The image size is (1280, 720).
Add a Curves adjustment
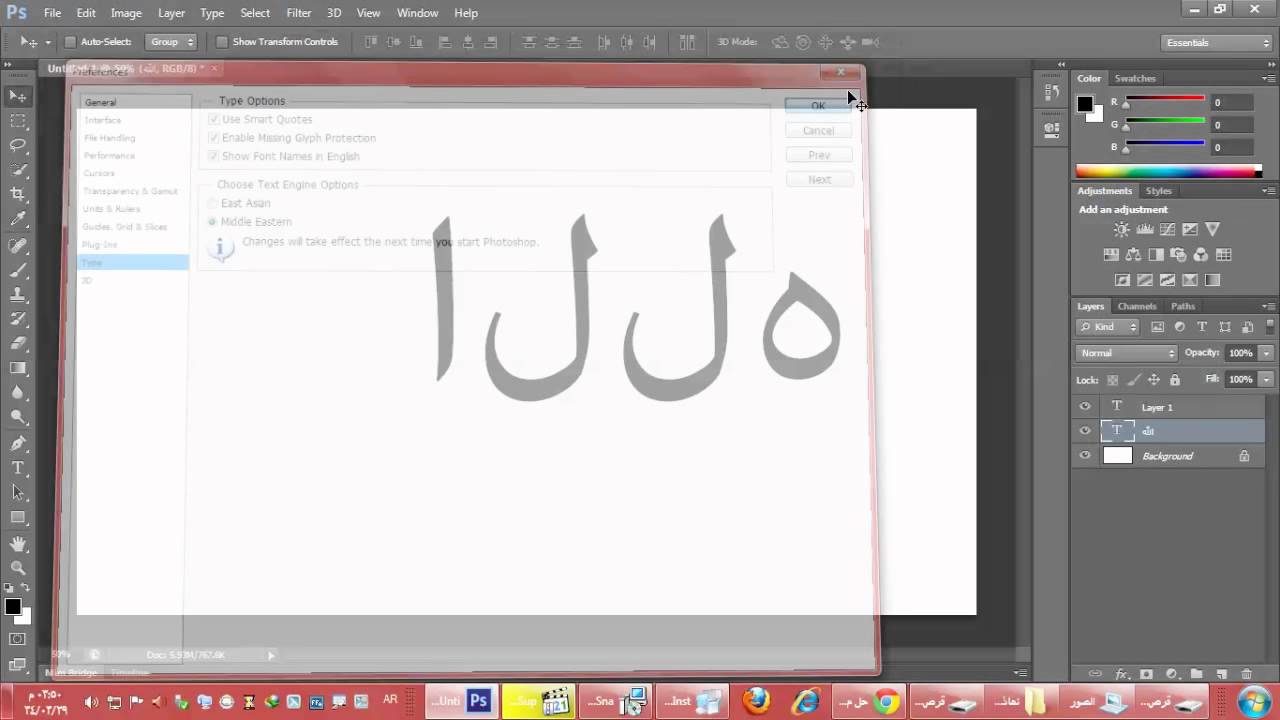(x=1167, y=230)
